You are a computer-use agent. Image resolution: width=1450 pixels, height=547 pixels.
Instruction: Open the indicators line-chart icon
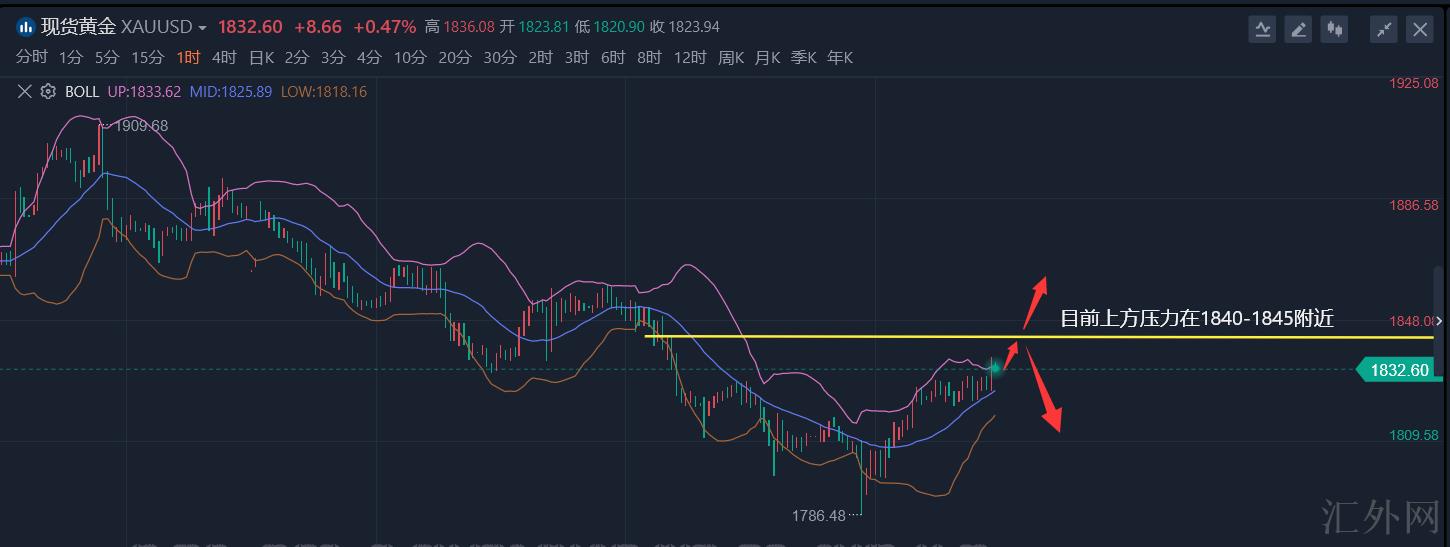[1263, 29]
